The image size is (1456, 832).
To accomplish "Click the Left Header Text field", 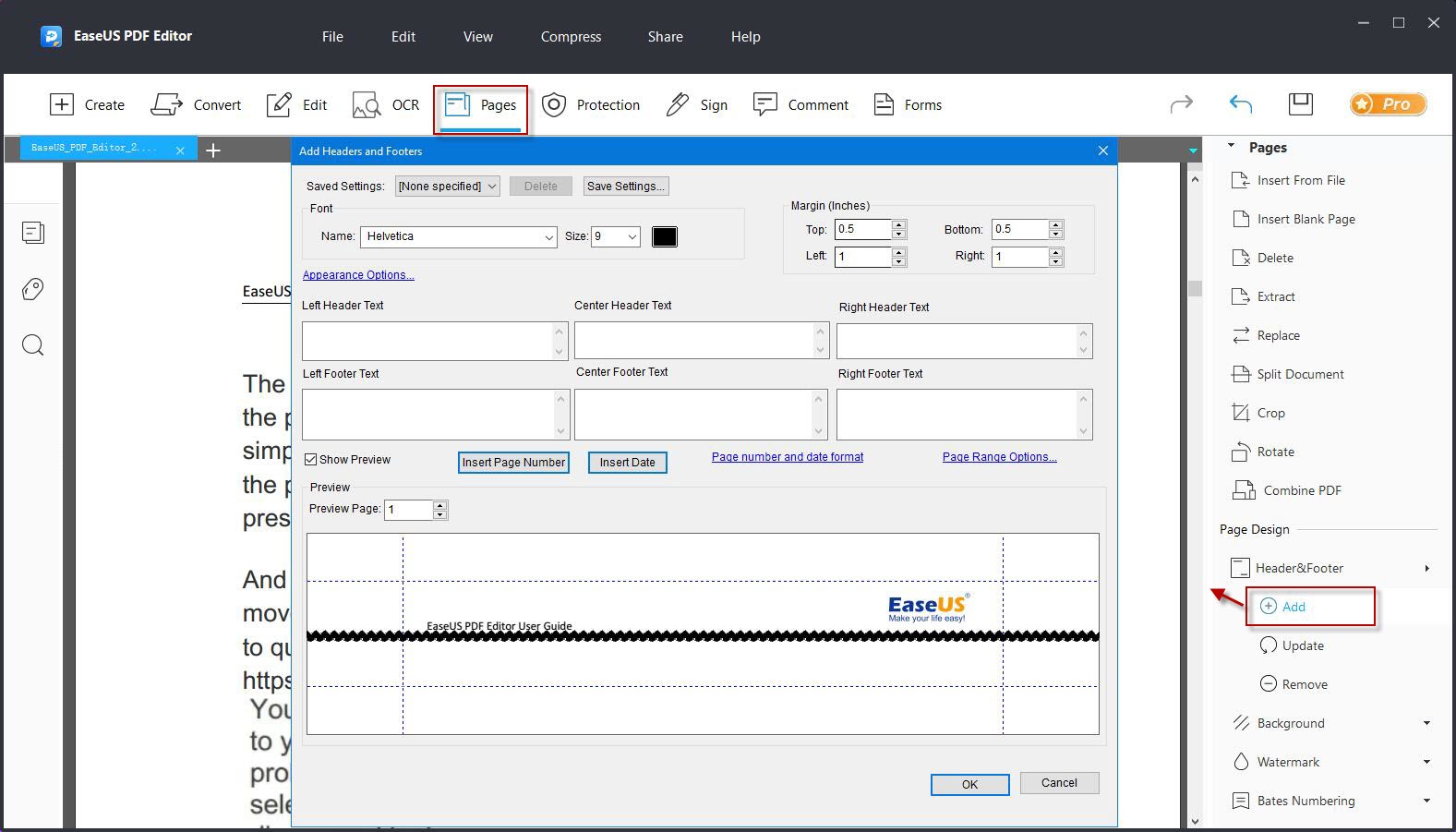I will (435, 341).
